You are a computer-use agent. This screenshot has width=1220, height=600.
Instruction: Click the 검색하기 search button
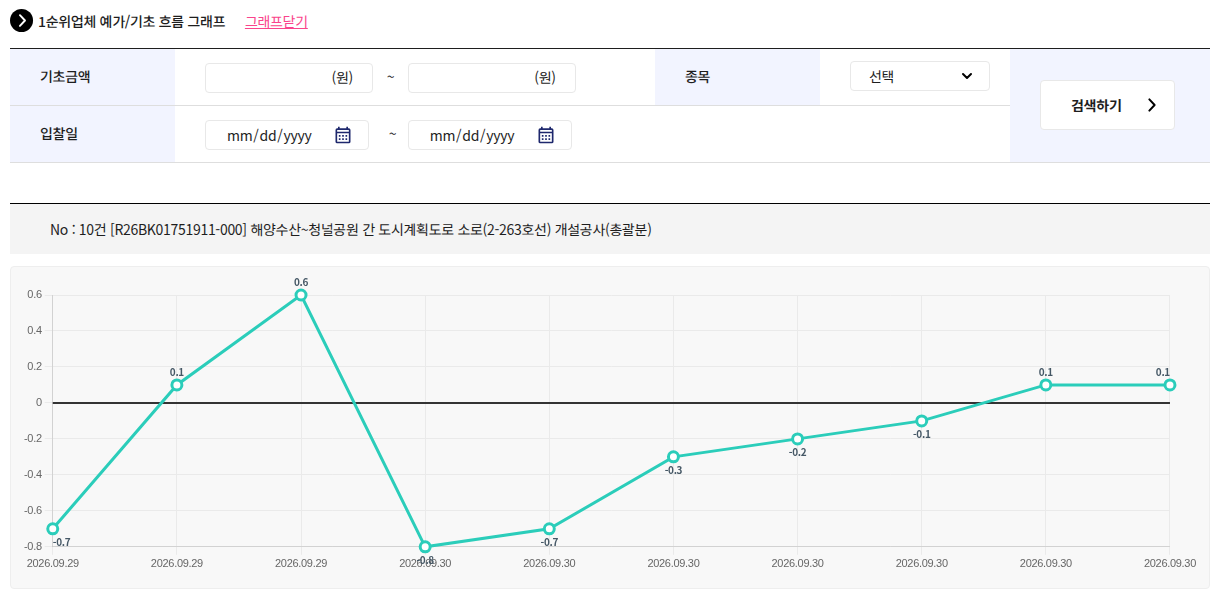[x=1107, y=105]
